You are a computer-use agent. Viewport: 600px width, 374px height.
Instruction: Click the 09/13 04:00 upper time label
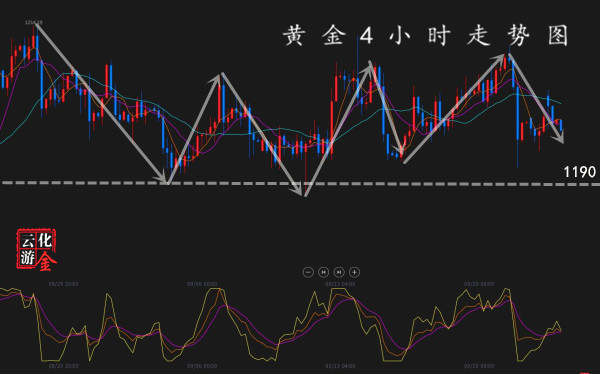340,284
